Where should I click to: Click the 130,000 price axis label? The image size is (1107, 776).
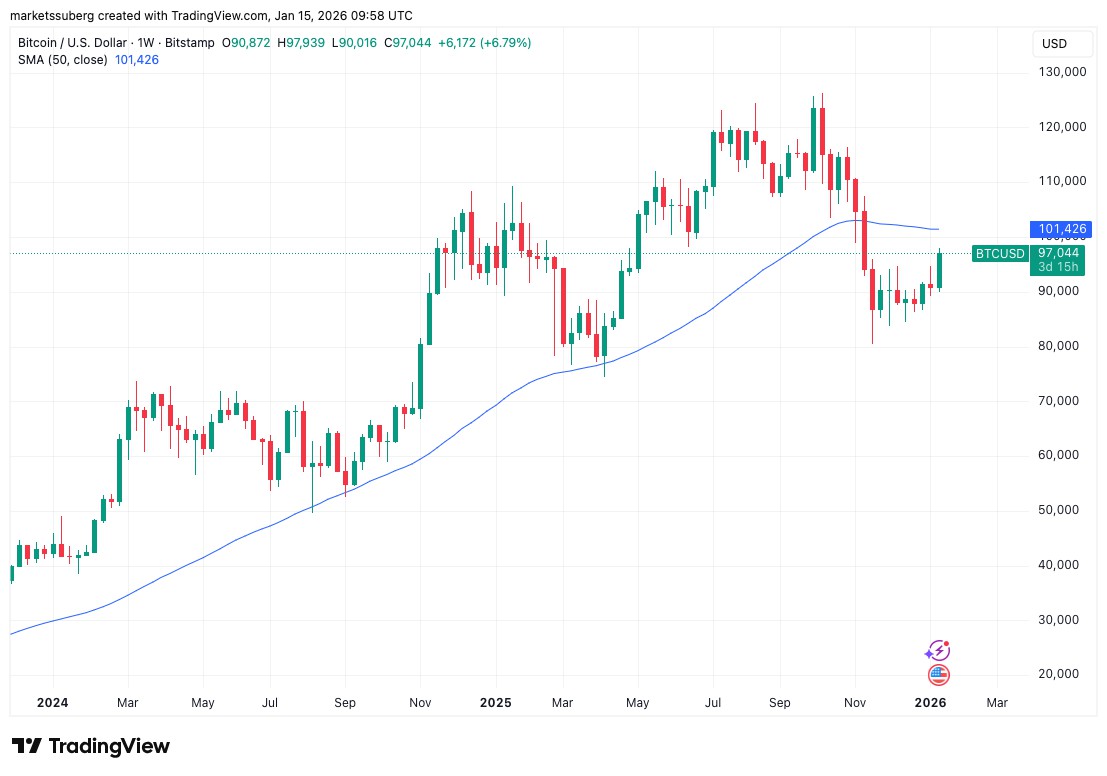click(x=1062, y=71)
